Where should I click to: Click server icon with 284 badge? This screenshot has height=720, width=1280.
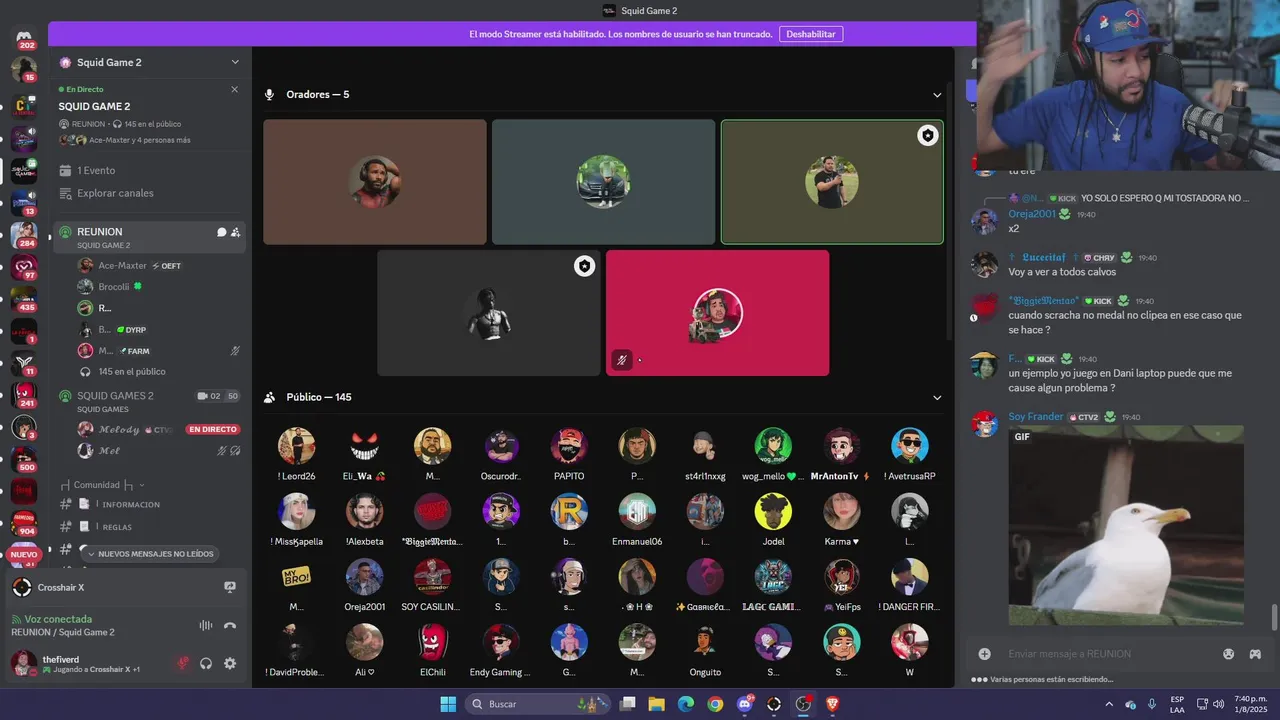coord(24,234)
